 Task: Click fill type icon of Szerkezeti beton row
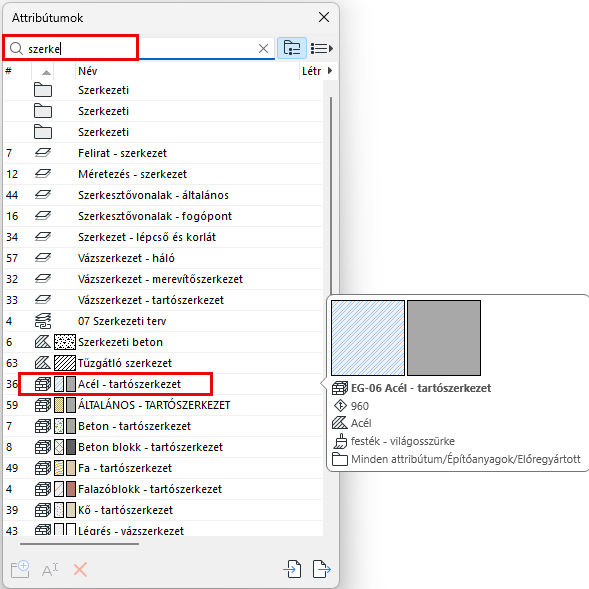click(43, 342)
